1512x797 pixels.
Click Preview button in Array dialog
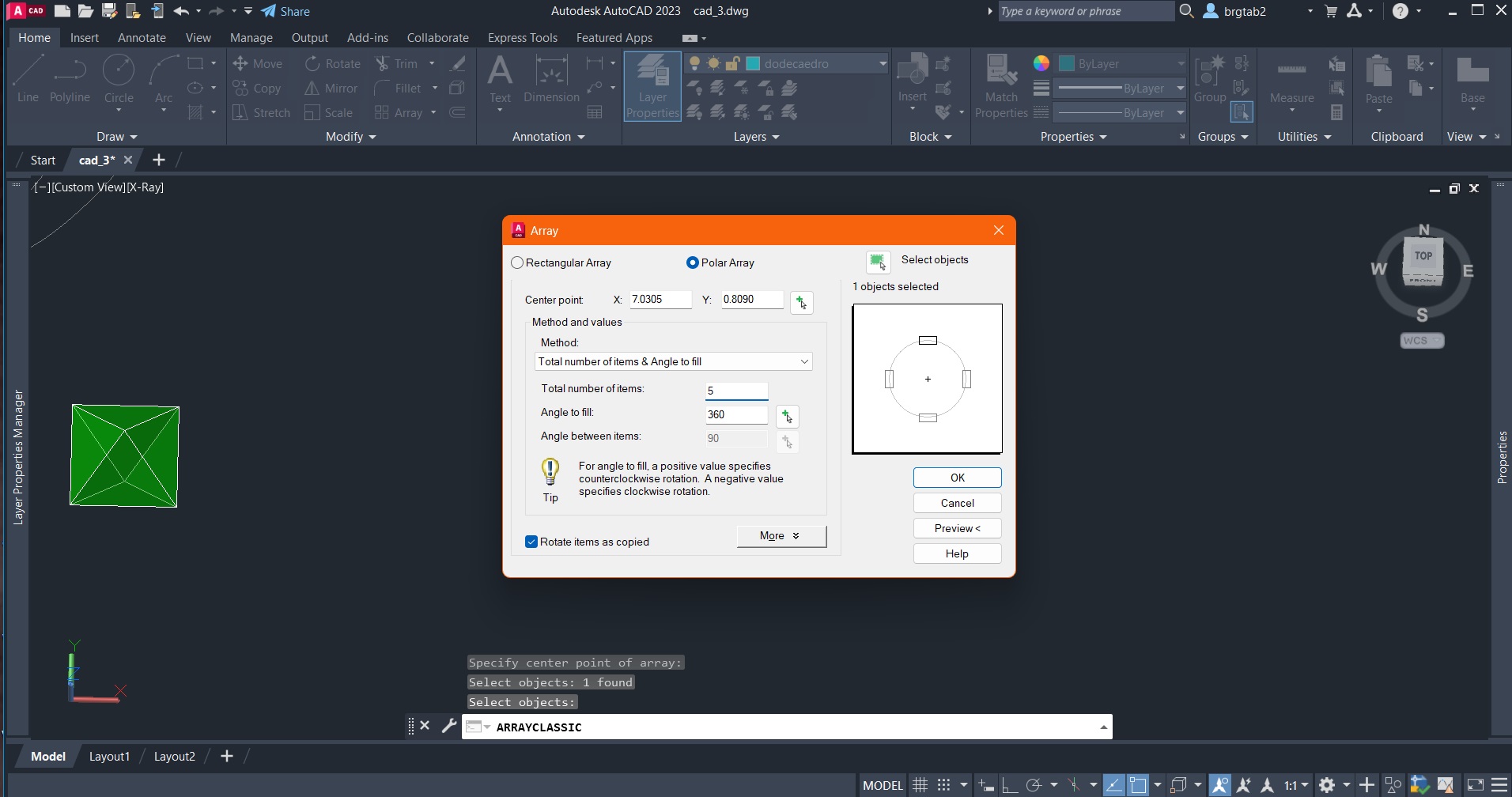click(x=957, y=528)
